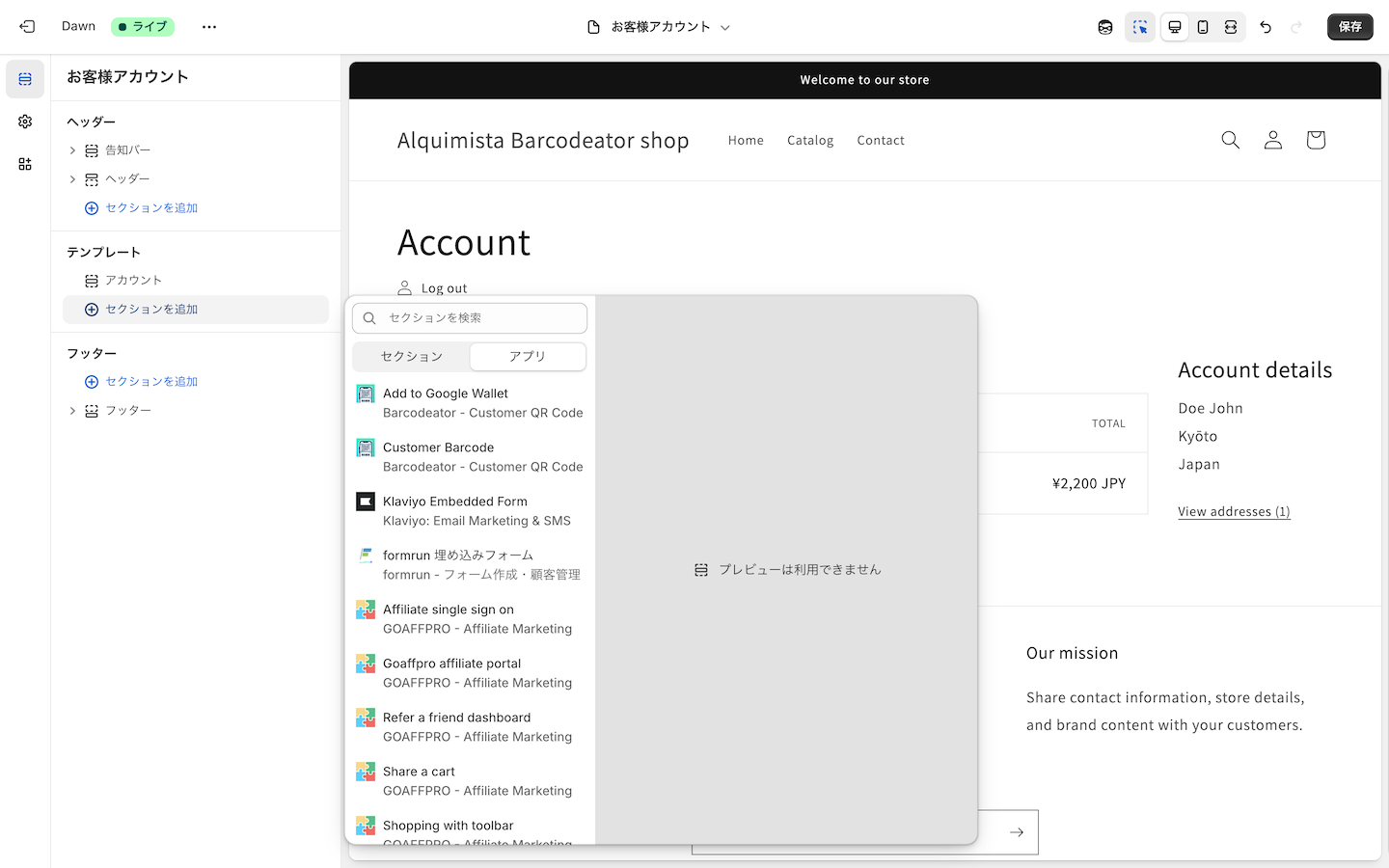Viewport: 1389px width, 868px height.
Task: Click the exit editor icon
Action: (27, 27)
